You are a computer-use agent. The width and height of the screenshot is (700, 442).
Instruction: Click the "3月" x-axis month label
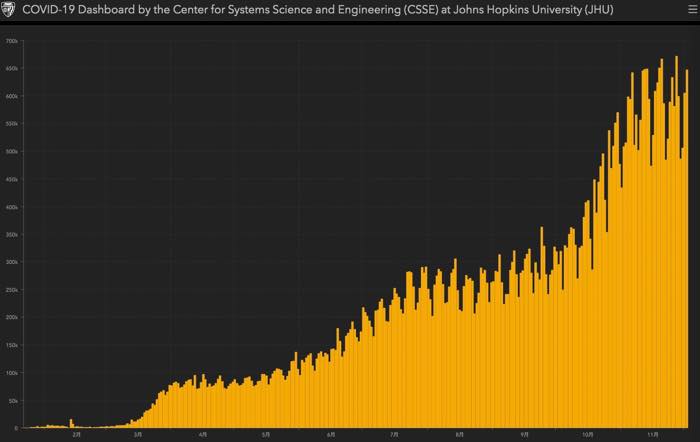[x=138, y=434]
